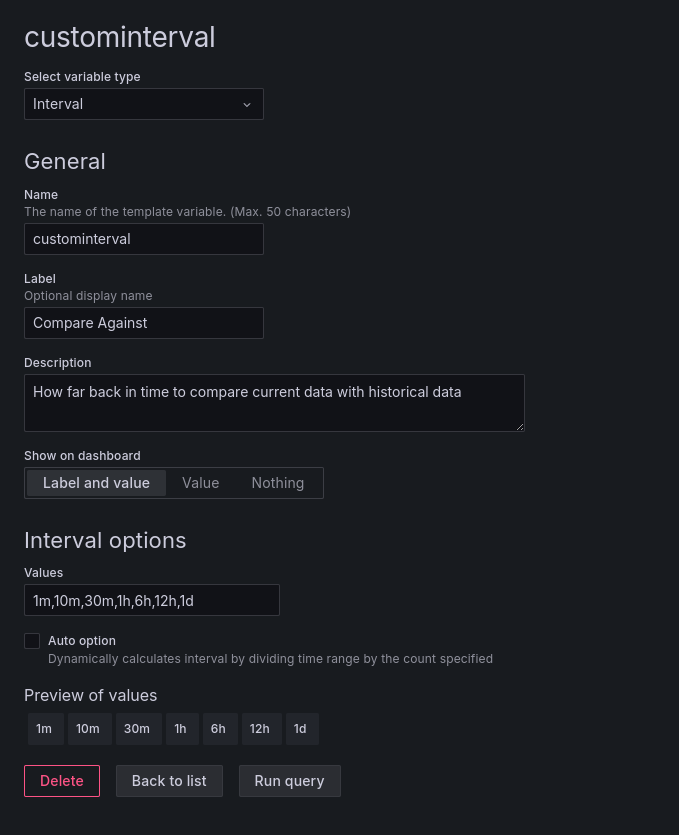
Task: Select the 1d interval preview
Action: pyautogui.click(x=301, y=729)
